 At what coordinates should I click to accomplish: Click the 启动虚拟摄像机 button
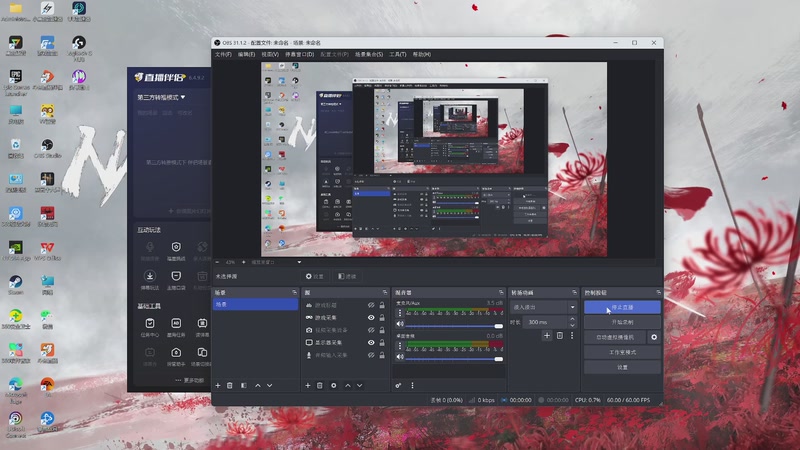tap(615, 337)
